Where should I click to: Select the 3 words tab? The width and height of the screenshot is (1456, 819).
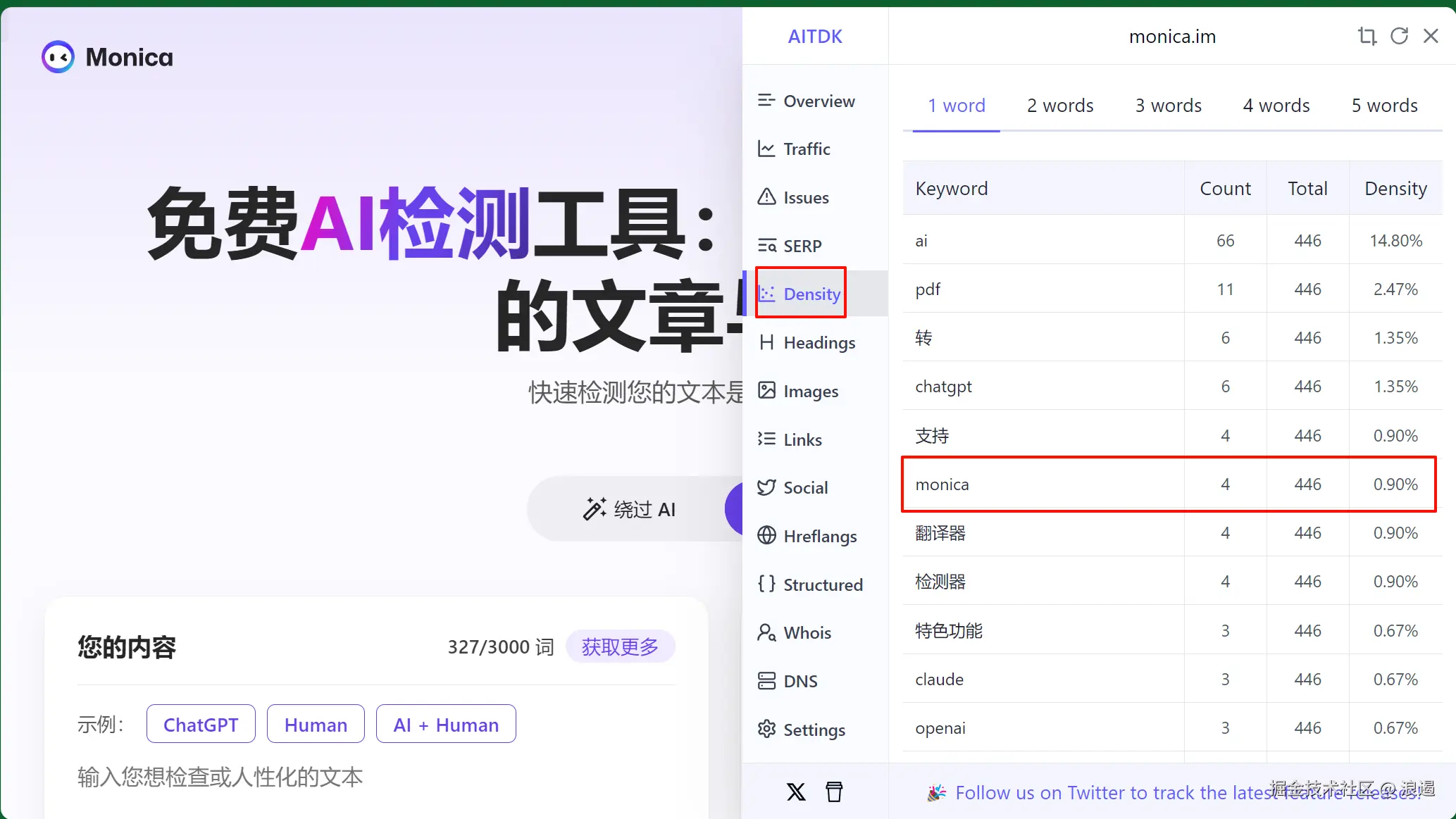pos(1168,106)
